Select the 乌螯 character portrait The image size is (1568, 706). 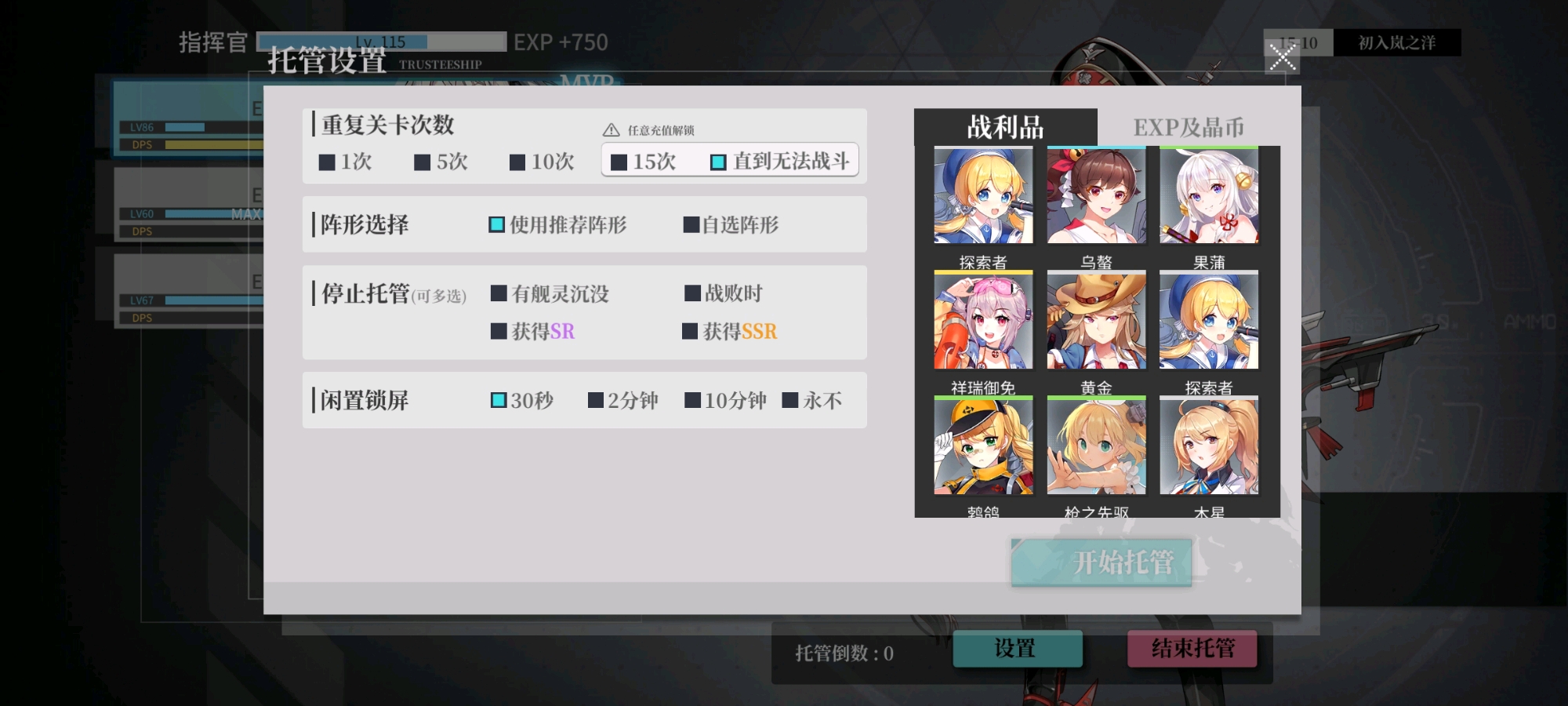(1096, 195)
